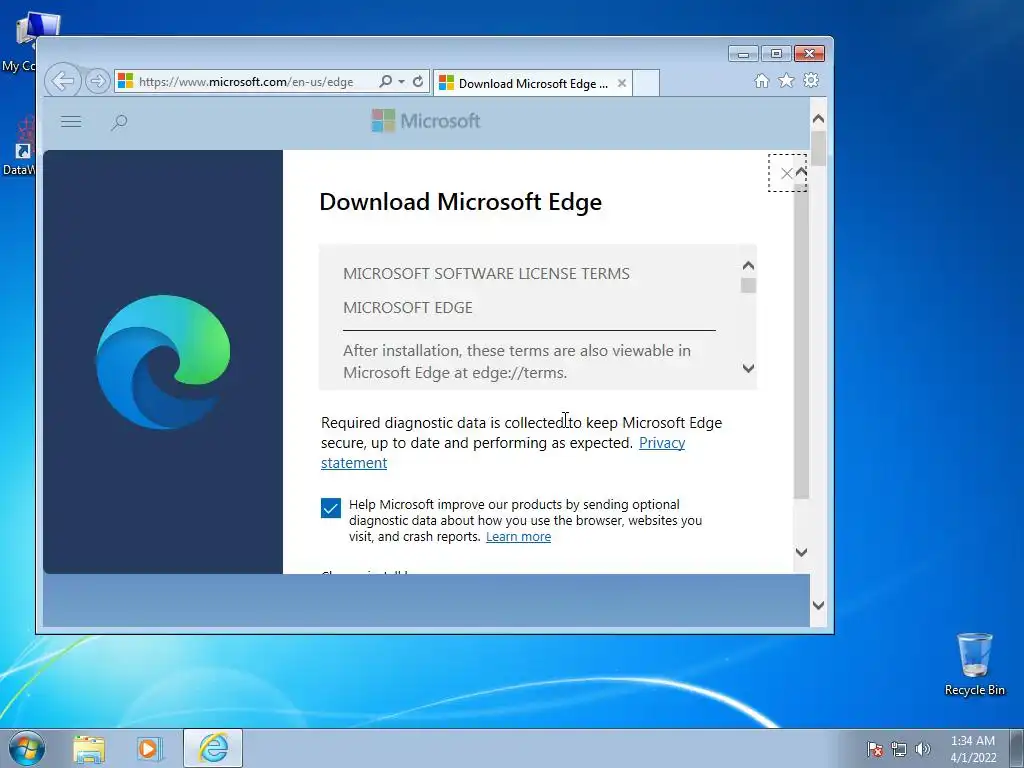Click the license terms scrollbar thumb
Image resolution: width=1024 pixels, height=768 pixels.
(748, 285)
